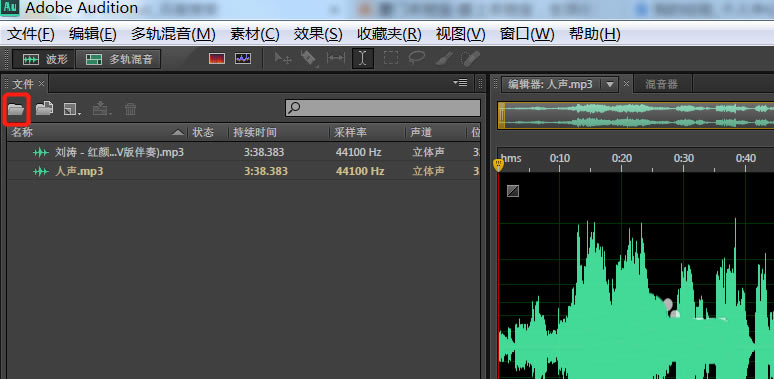774x379 pixels.
Task: Click the 0:30 mark on timeline ruler
Action: pyautogui.click(x=684, y=158)
